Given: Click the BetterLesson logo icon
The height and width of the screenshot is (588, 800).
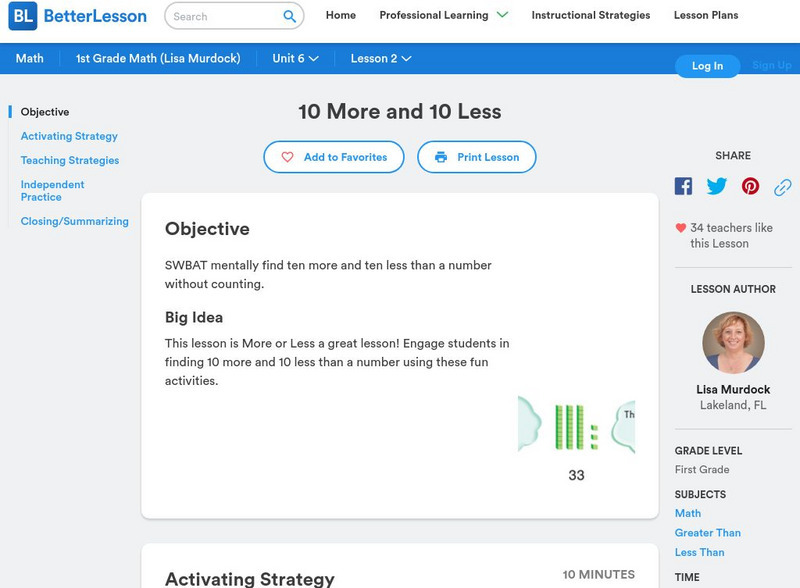Looking at the screenshot, I should pyautogui.click(x=23, y=16).
